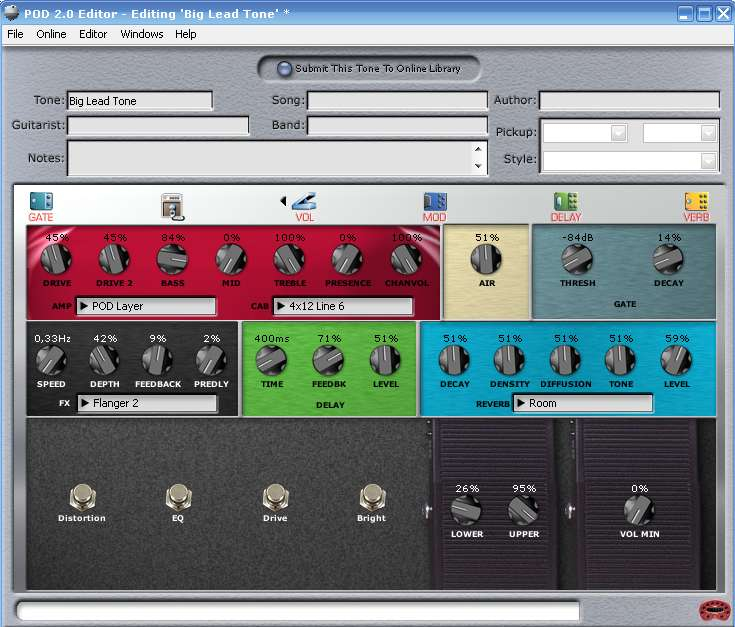
Task: Open the File menu
Action: pos(15,34)
